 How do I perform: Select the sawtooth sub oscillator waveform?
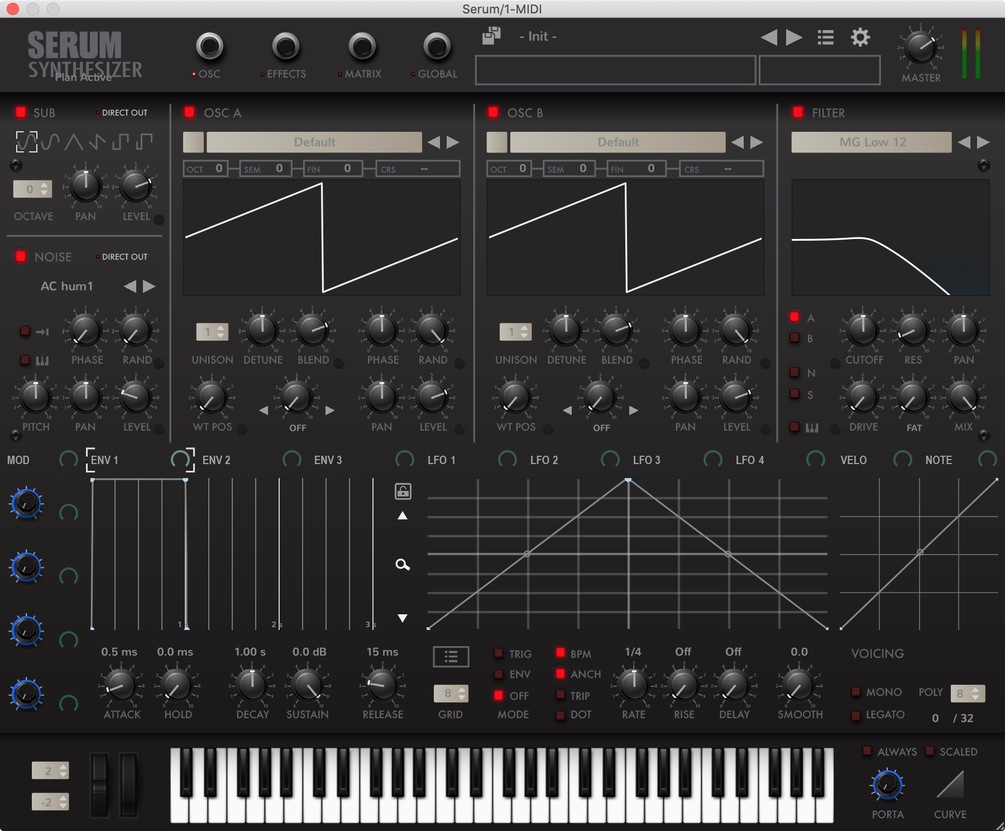pos(97,142)
